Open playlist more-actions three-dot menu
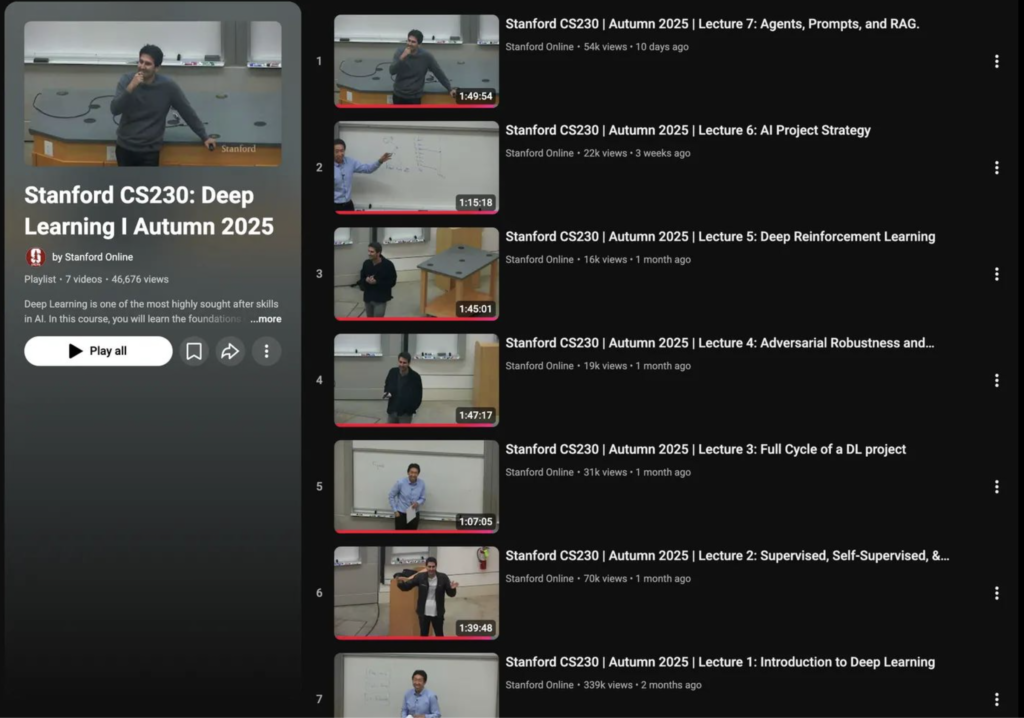Viewport: 1024px width, 718px height. 266,351
